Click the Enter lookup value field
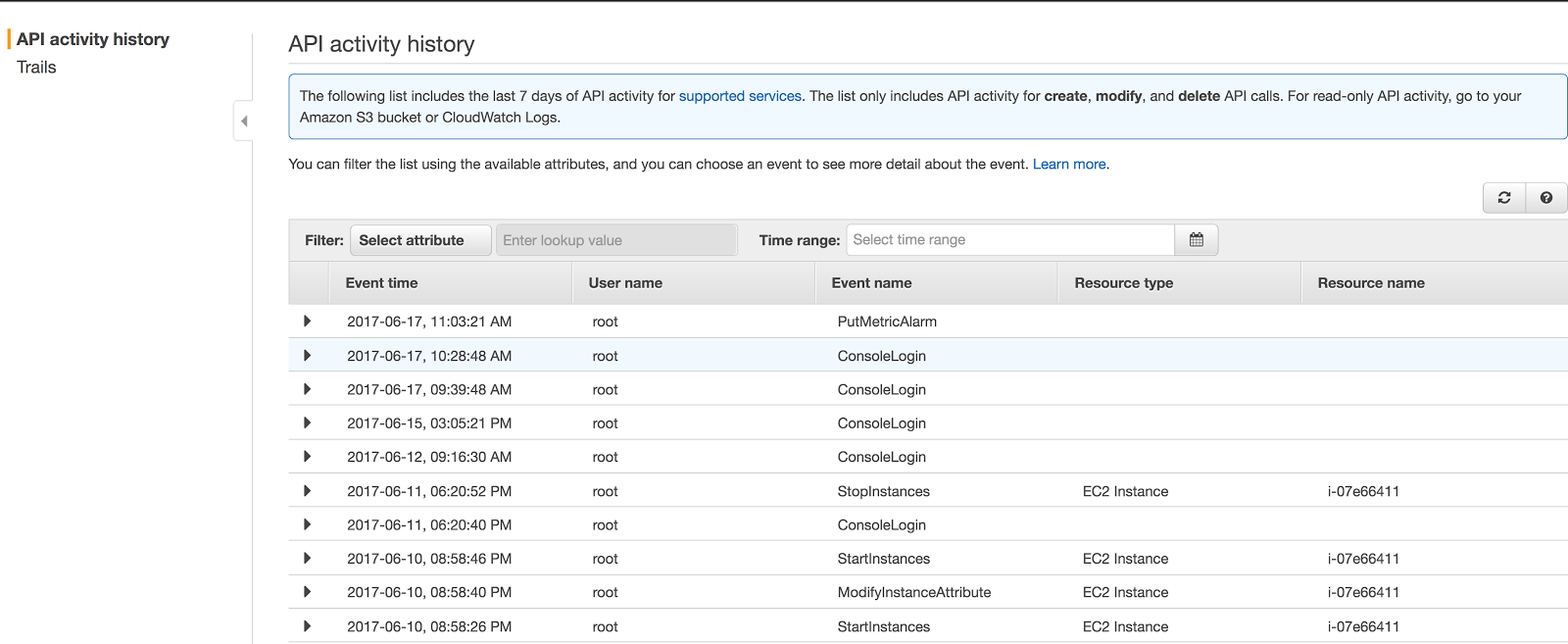1568x644 pixels. pos(615,240)
